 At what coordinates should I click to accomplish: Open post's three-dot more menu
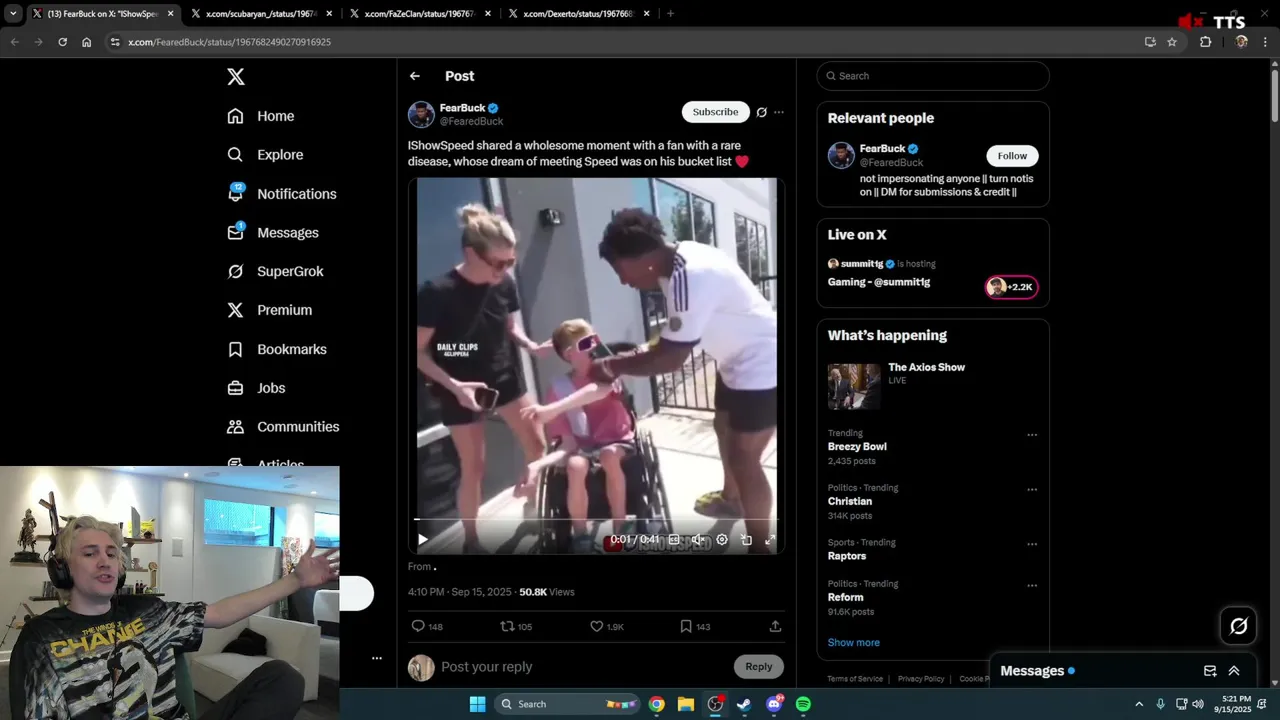tap(779, 112)
